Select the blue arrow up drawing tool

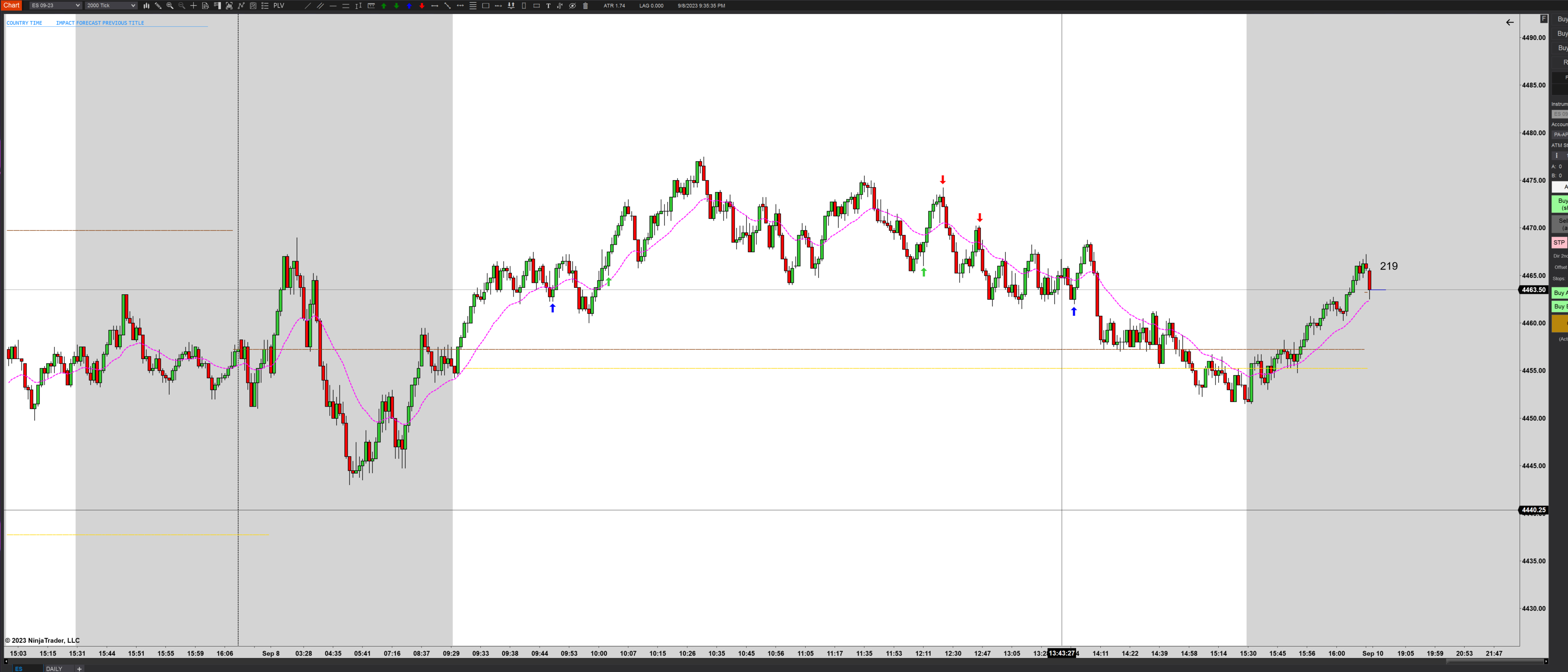[x=409, y=6]
